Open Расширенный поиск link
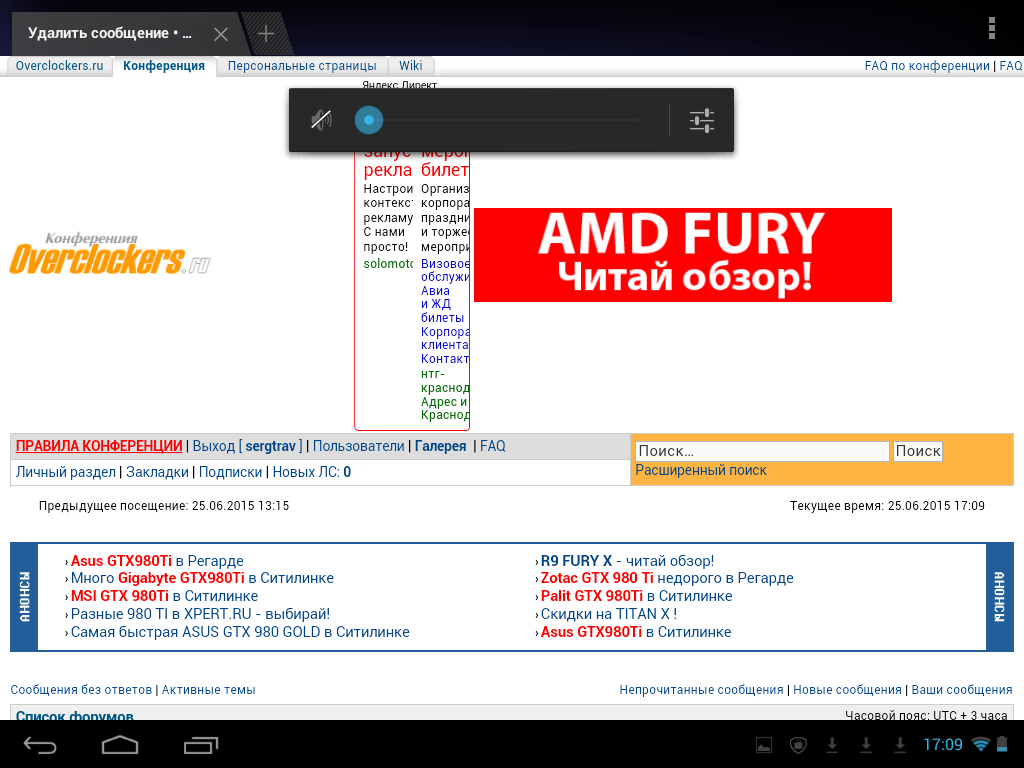1024x768 pixels. (701, 470)
